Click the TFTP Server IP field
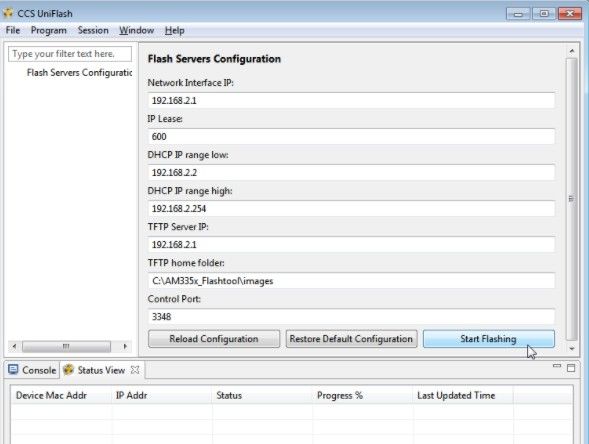Screen dimensions: 589x444 pos(351,245)
